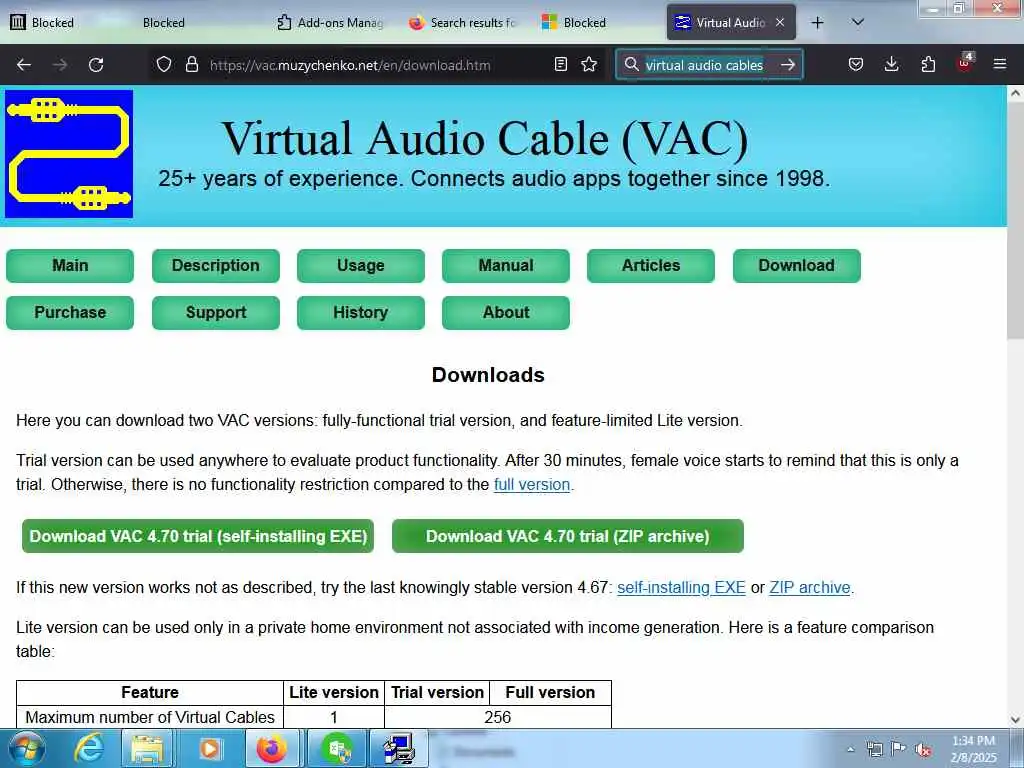
Task: Click the taskbar clock showing 1:34 PM
Action: pos(973,749)
